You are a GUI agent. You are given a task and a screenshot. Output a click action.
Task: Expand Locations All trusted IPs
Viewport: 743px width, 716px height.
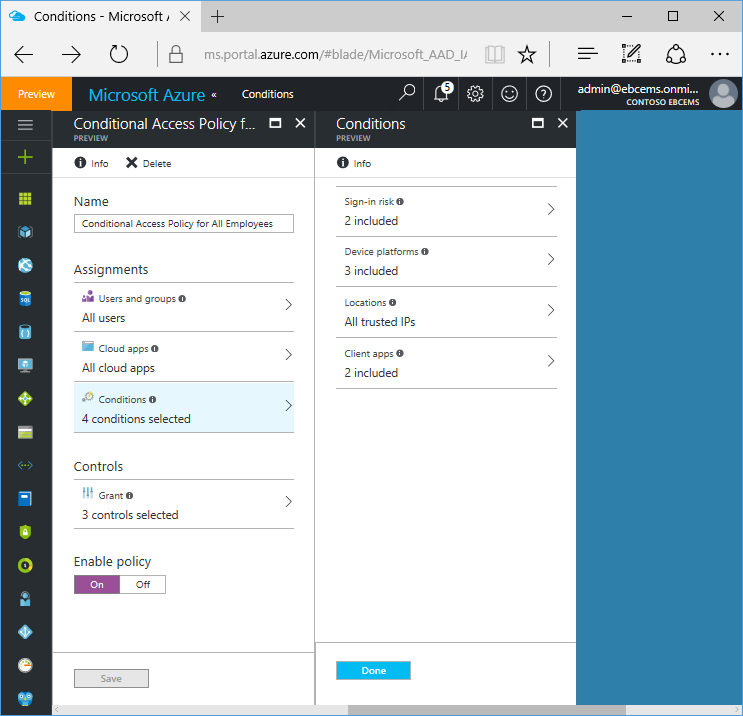tap(446, 312)
